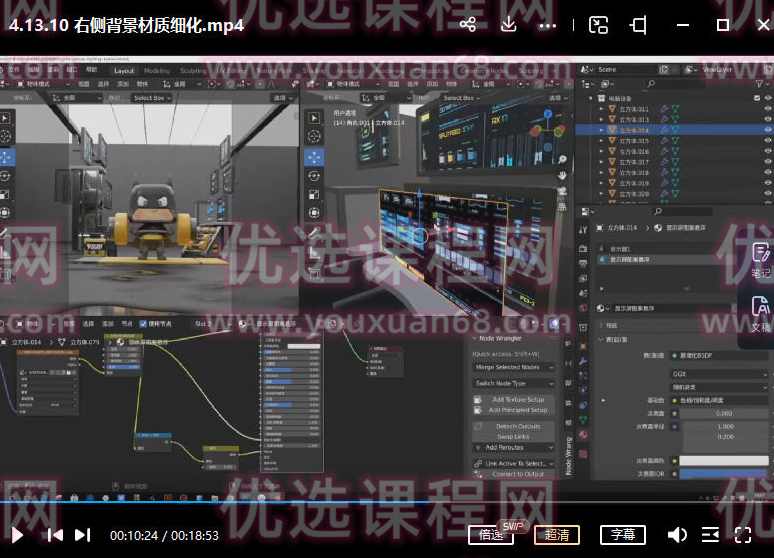Change the 超清 video quality
774x558 pixels.
click(x=556, y=535)
